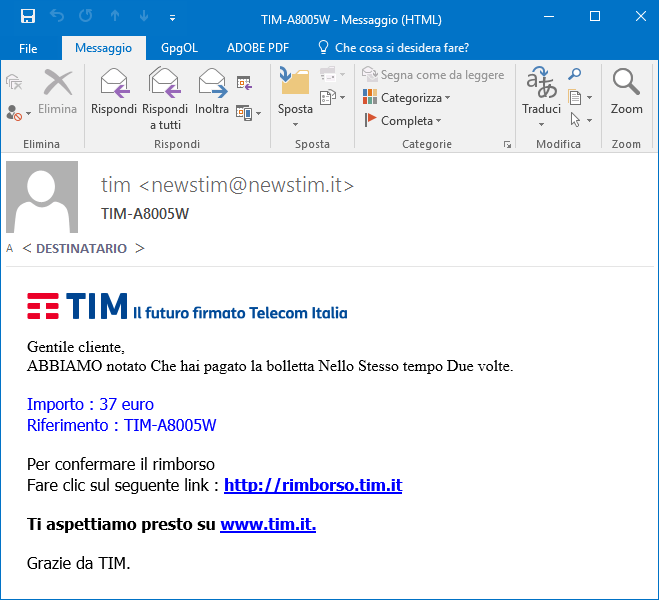Image resolution: width=659 pixels, height=600 pixels.
Task: Open Categorie group dialog launcher
Action: click(x=507, y=145)
